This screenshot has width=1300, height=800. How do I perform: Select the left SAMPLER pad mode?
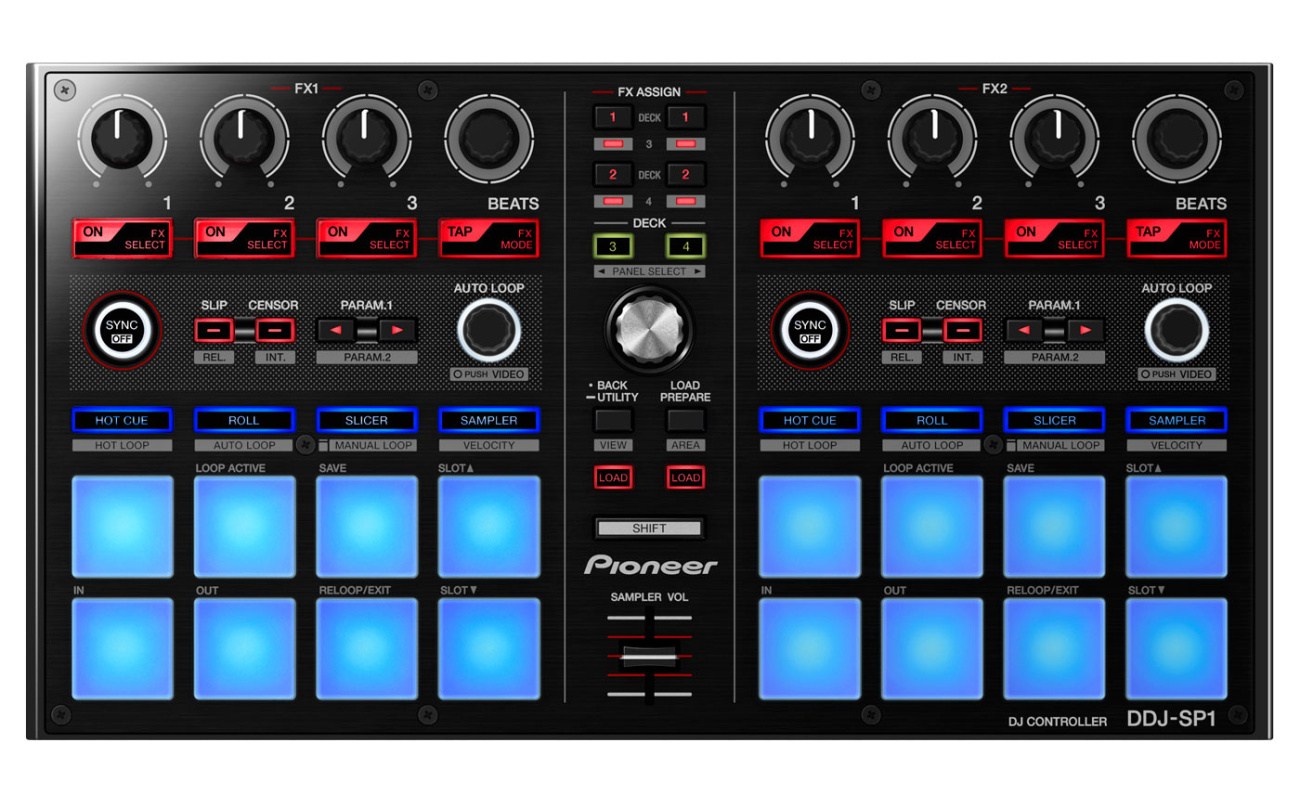click(x=489, y=420)
